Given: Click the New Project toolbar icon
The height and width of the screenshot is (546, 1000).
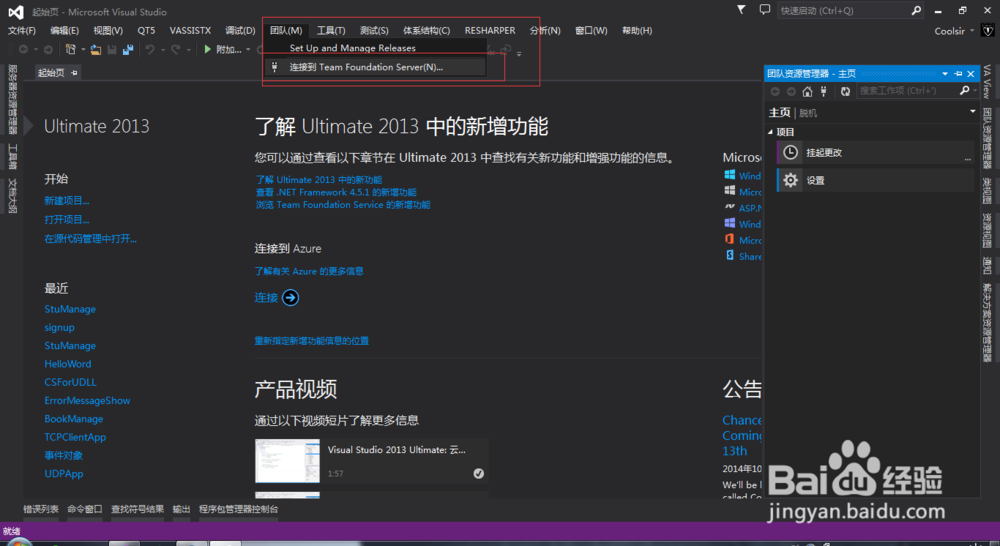Looking at the screenshot, I should coord(70,49).
